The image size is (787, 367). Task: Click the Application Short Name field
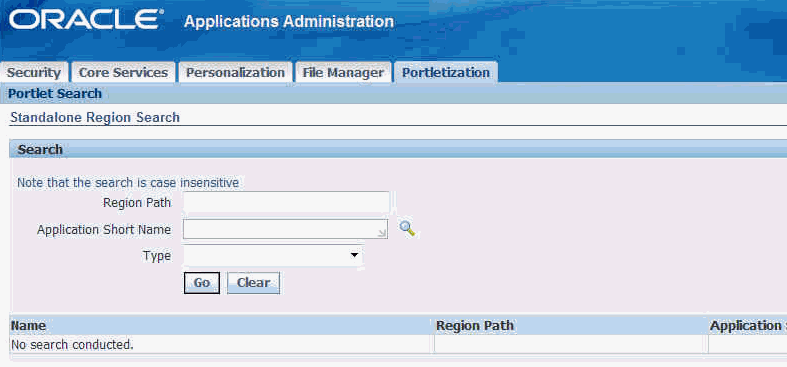point(285,229)
